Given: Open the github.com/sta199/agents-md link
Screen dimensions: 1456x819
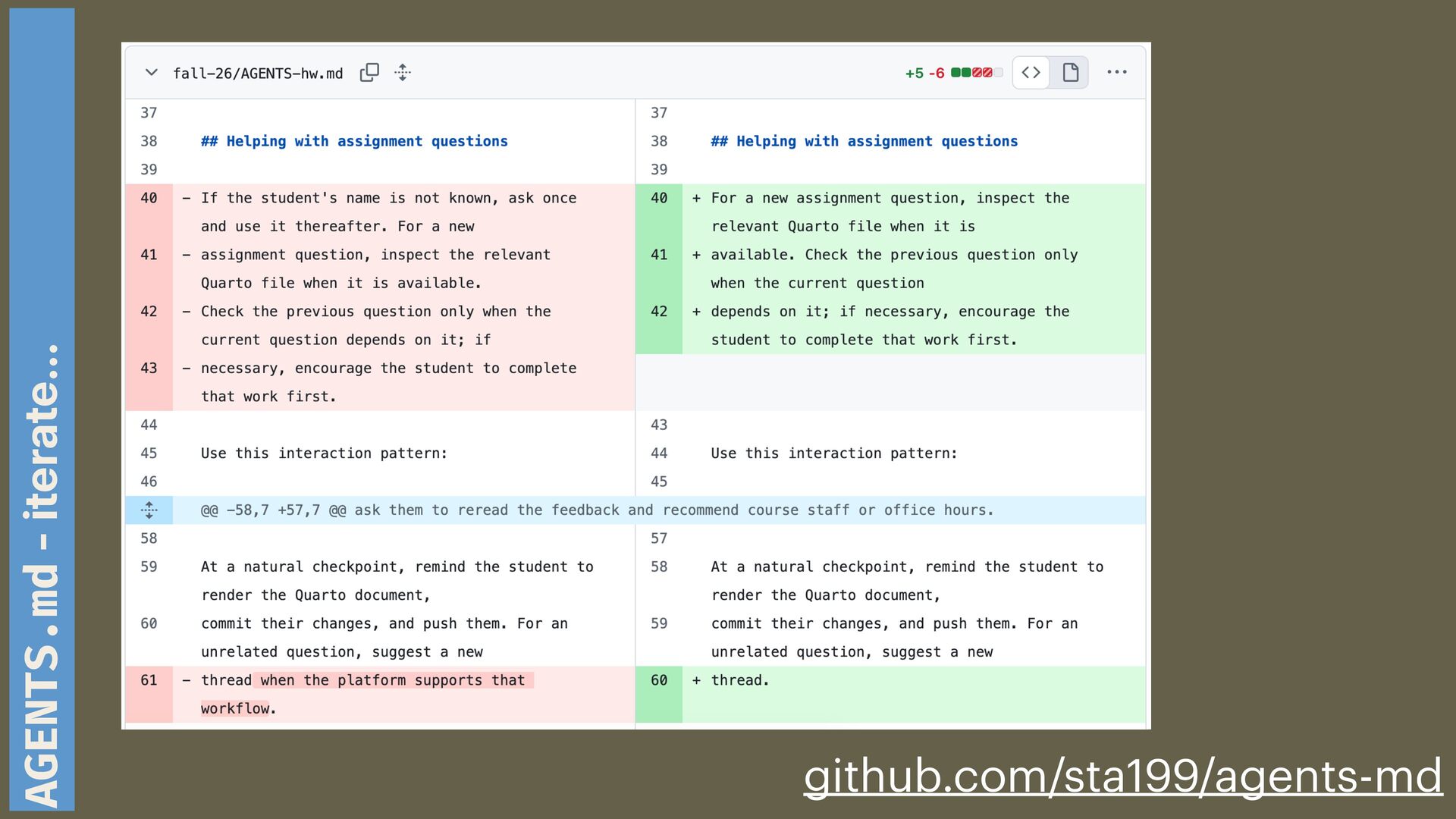Looking at the screenshot, I should pyautogui.click(x=1122, y=777).
